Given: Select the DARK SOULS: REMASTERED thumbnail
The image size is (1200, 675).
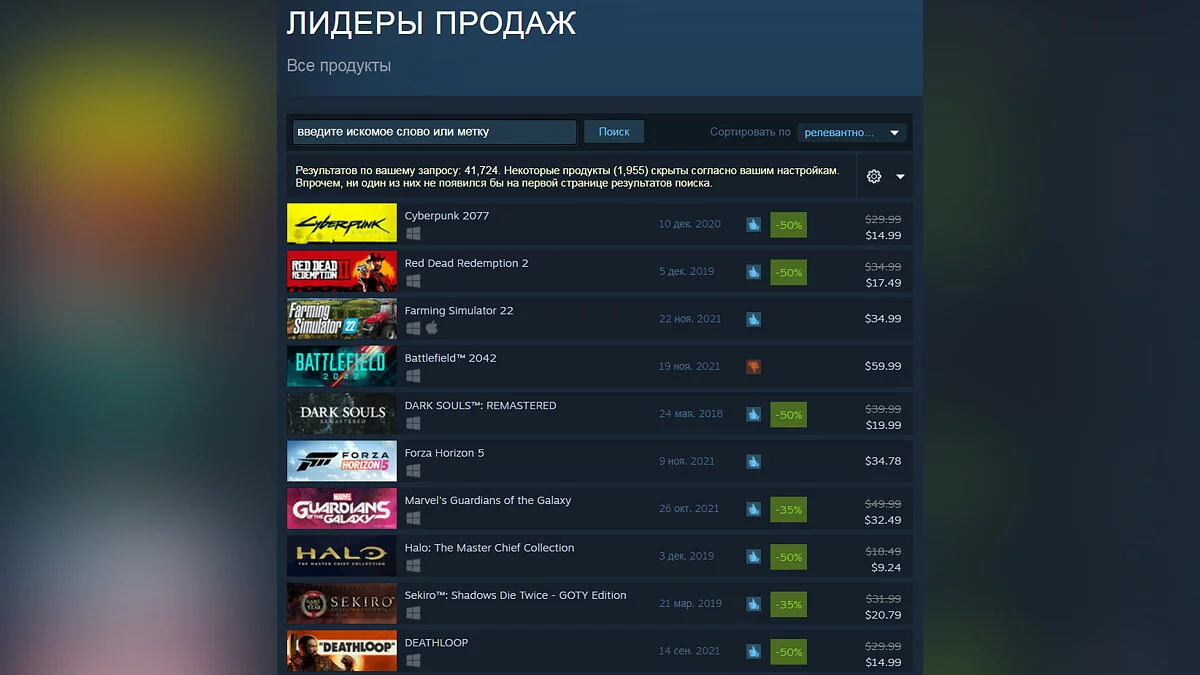Looking at the screenshot, I should click(342, 414).
